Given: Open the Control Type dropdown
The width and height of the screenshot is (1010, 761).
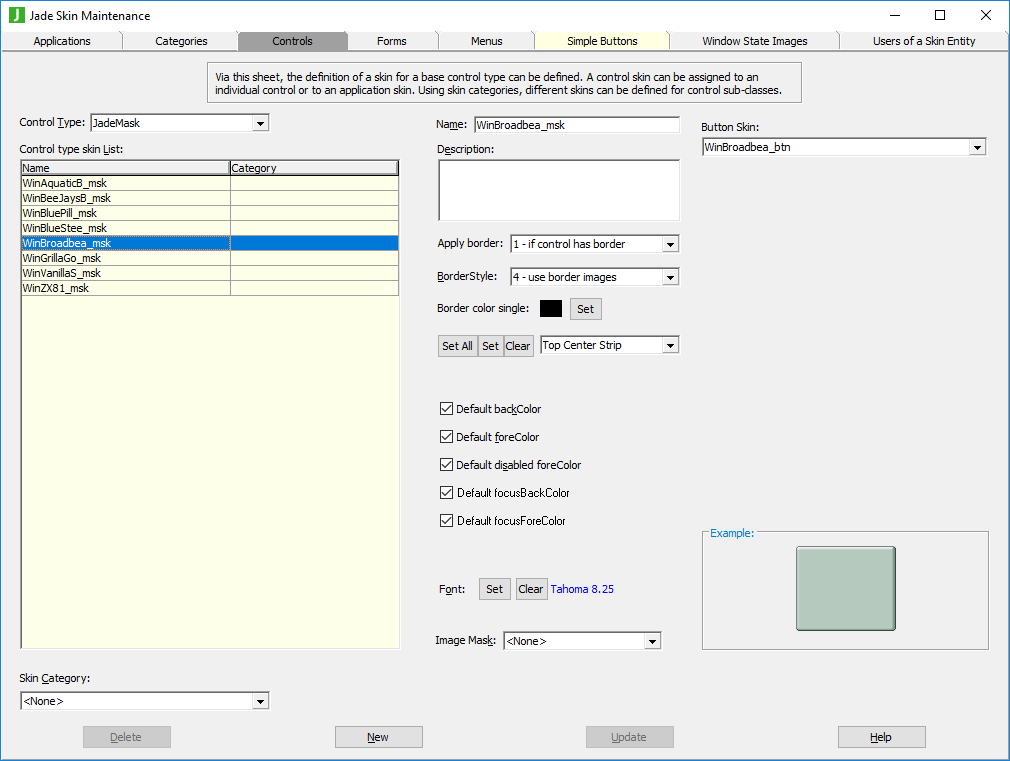Looking at the screenshot, I should point(260,123).
